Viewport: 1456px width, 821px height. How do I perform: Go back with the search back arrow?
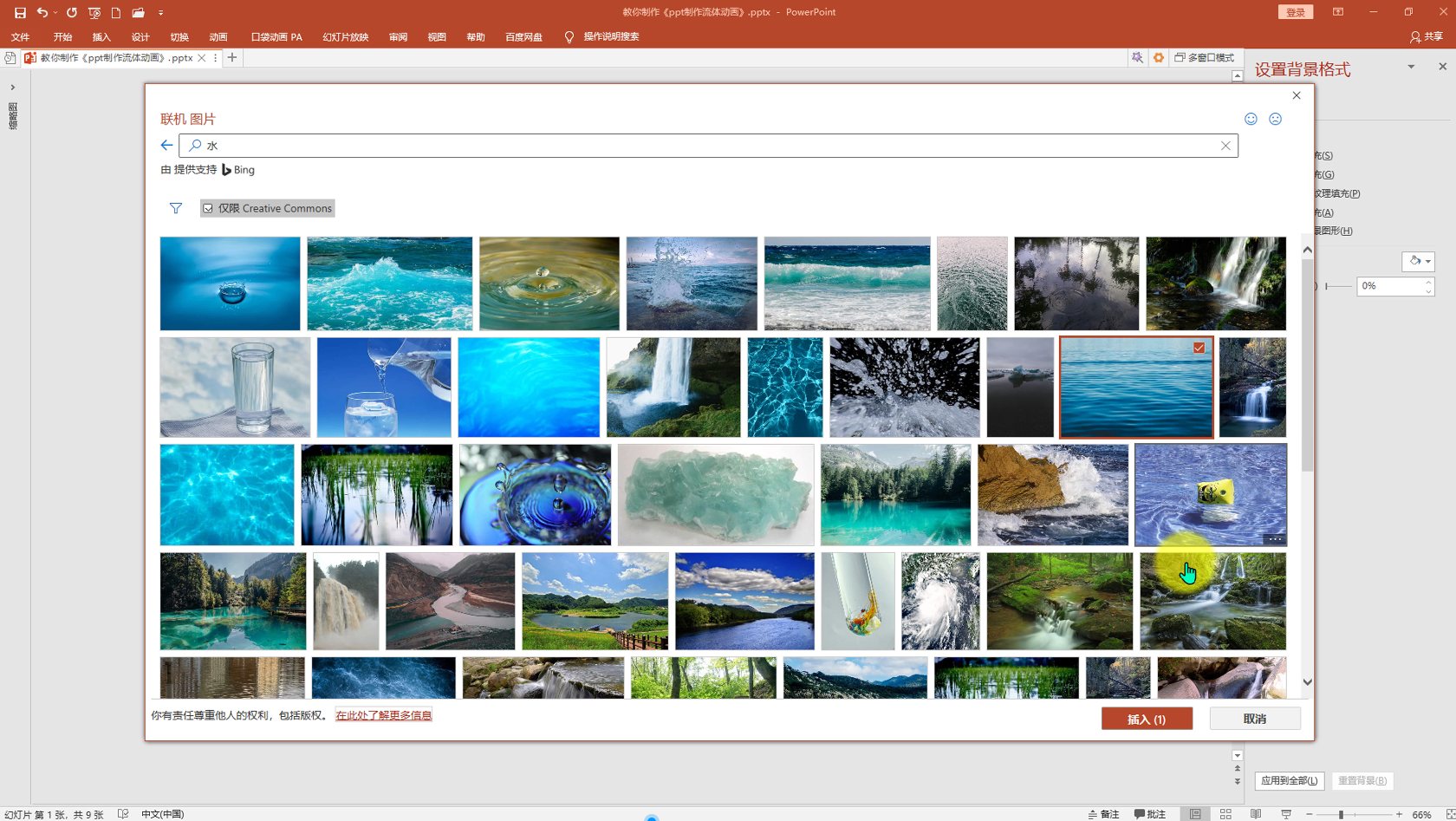(x=166, y=145)
